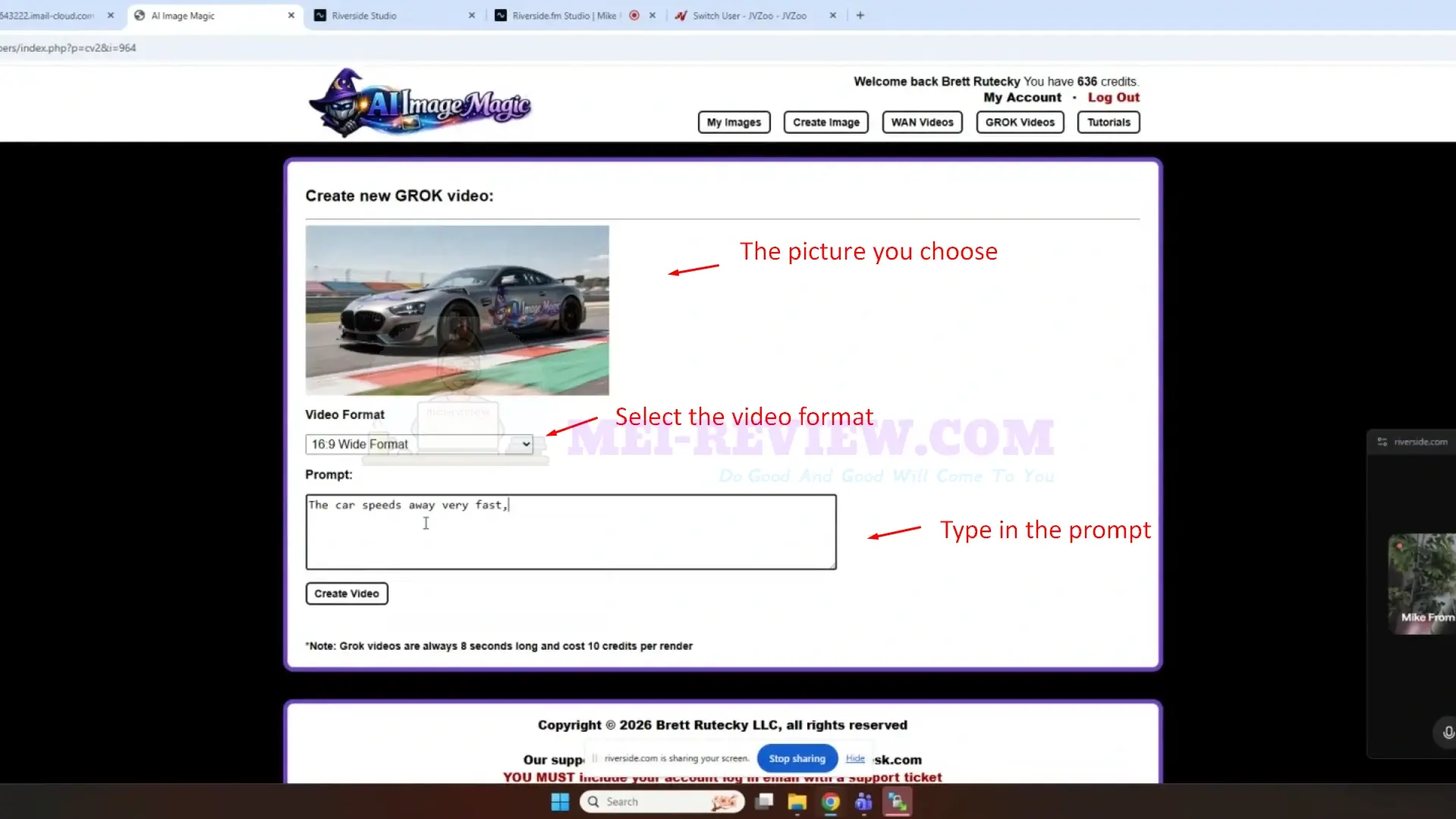Open the WAN Videos section

(922, 122)
